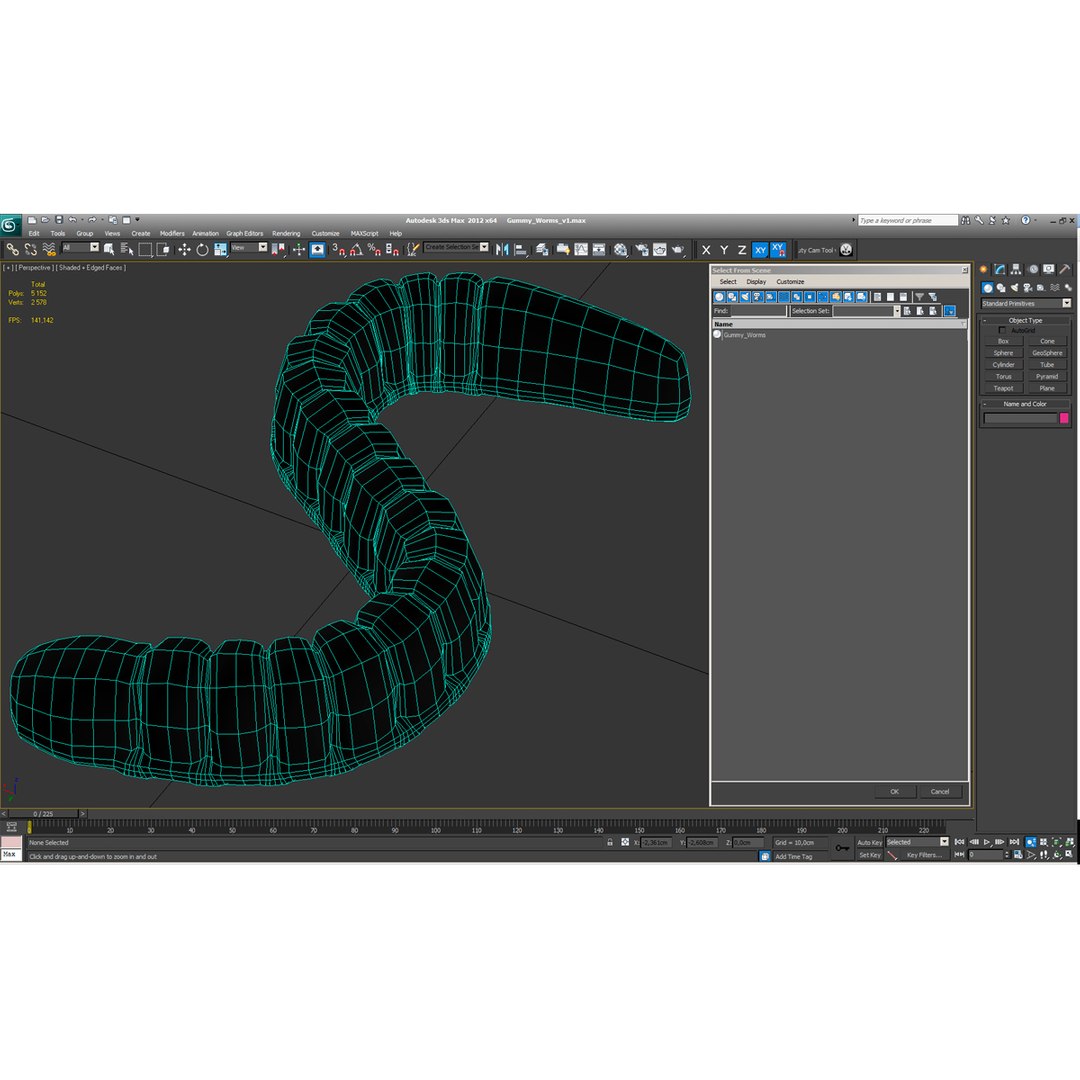Switch to the Utilities hammer tab

point(1065,269)
